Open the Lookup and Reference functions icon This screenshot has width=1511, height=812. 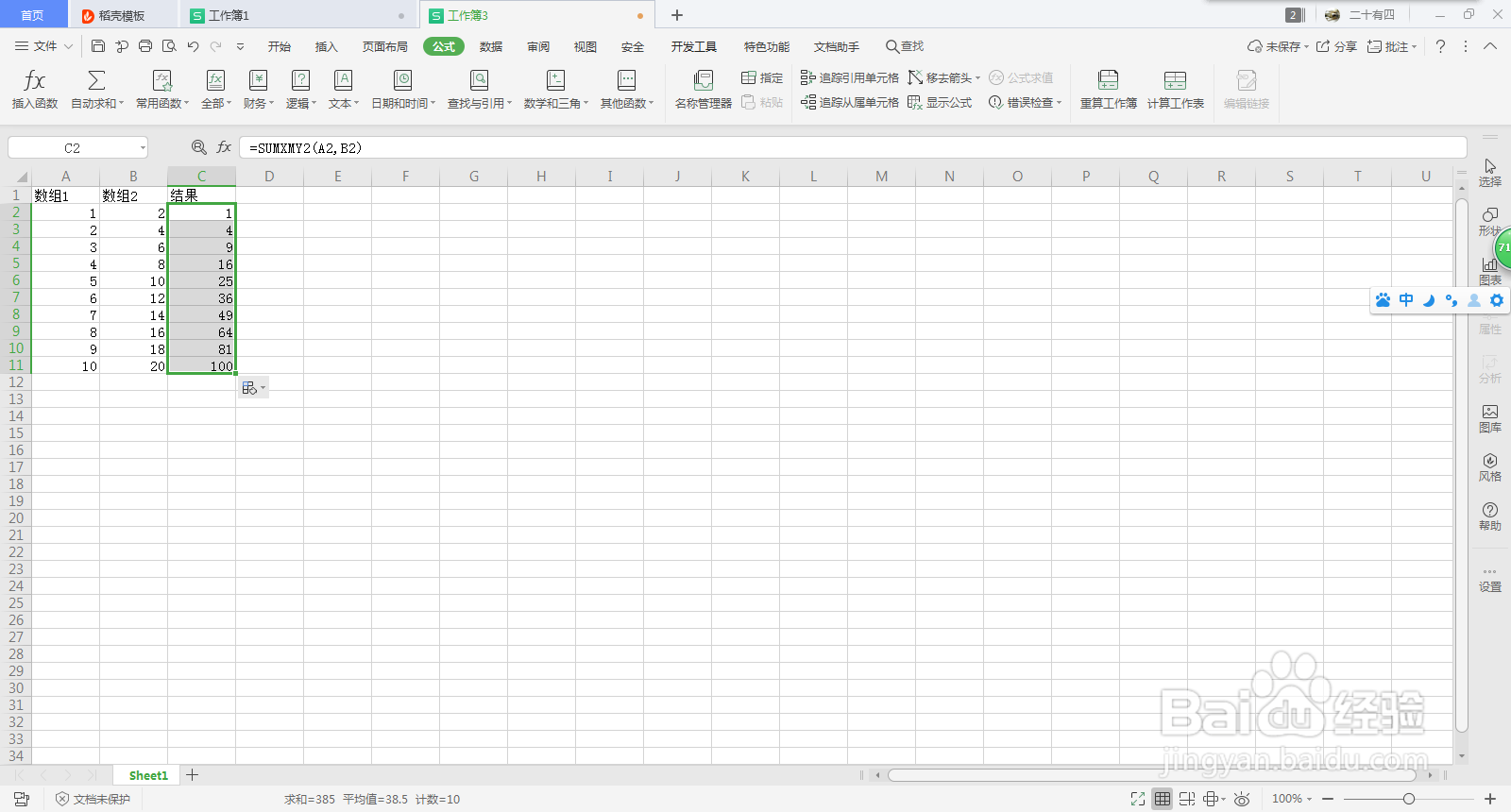pos(479,80)
